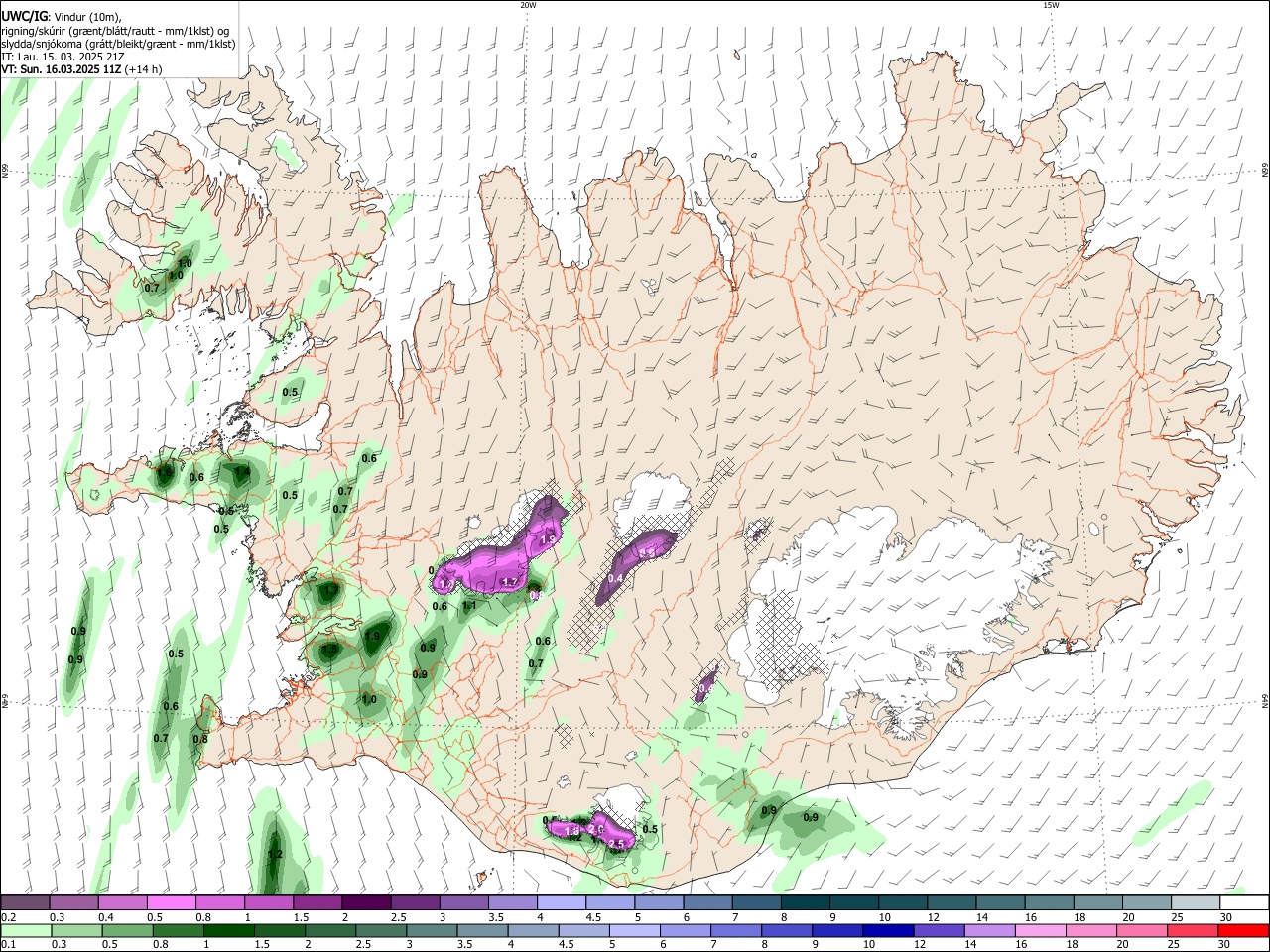Select the crimson rain swatch labeled 25
This screenshot has width=1270, height=952.
pyautogui.click(x=1194, y=930)
